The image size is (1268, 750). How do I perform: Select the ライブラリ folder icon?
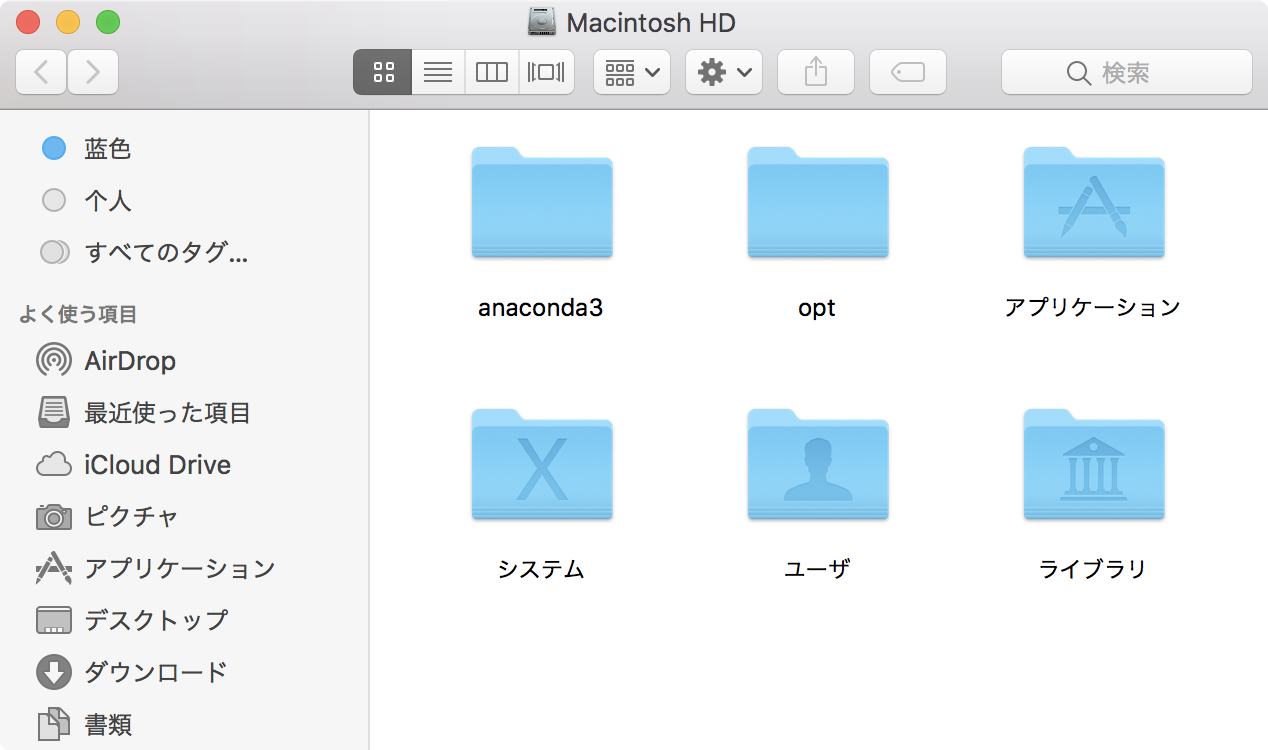(x=1094, y=465)
